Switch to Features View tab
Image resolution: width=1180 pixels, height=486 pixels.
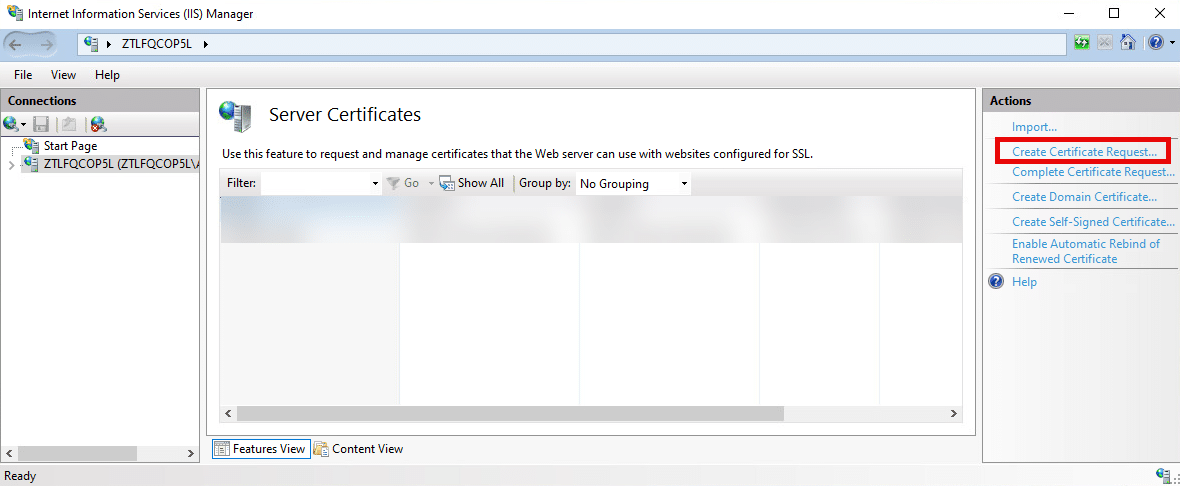[x=260, y=449]
